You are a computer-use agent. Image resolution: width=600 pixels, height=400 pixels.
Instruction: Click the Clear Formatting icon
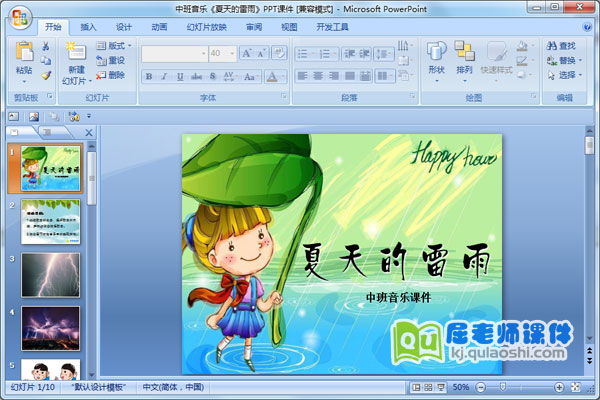tap(279, 54)
